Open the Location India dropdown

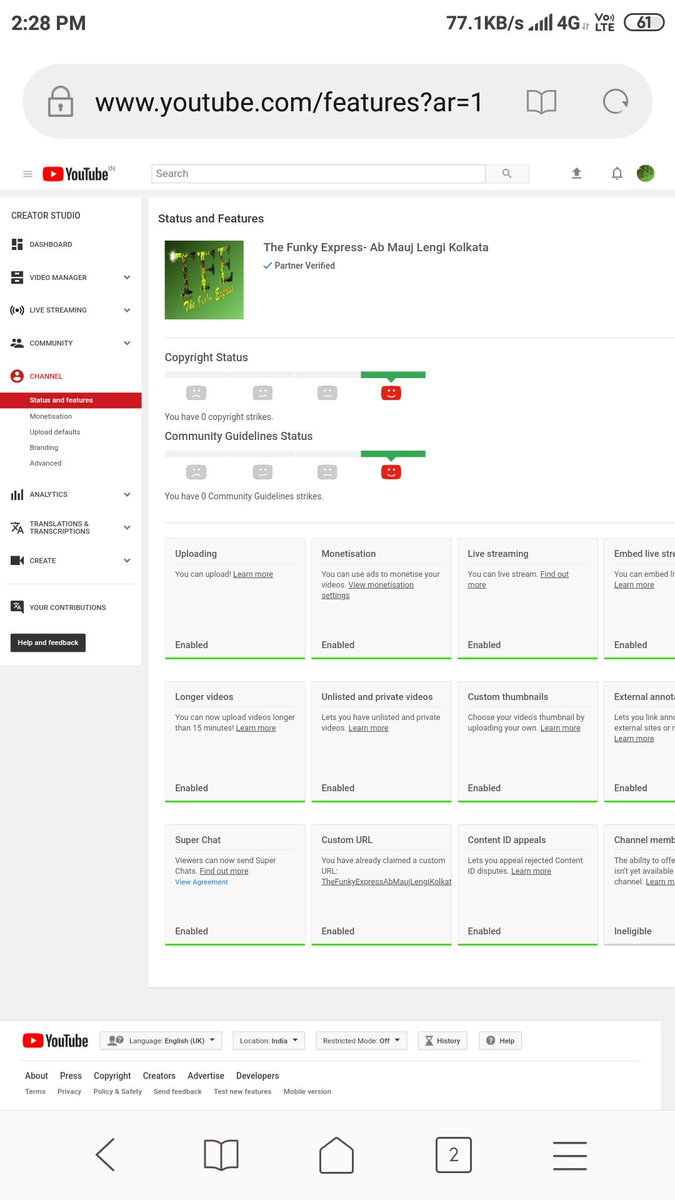click(x=269, y=1041)
